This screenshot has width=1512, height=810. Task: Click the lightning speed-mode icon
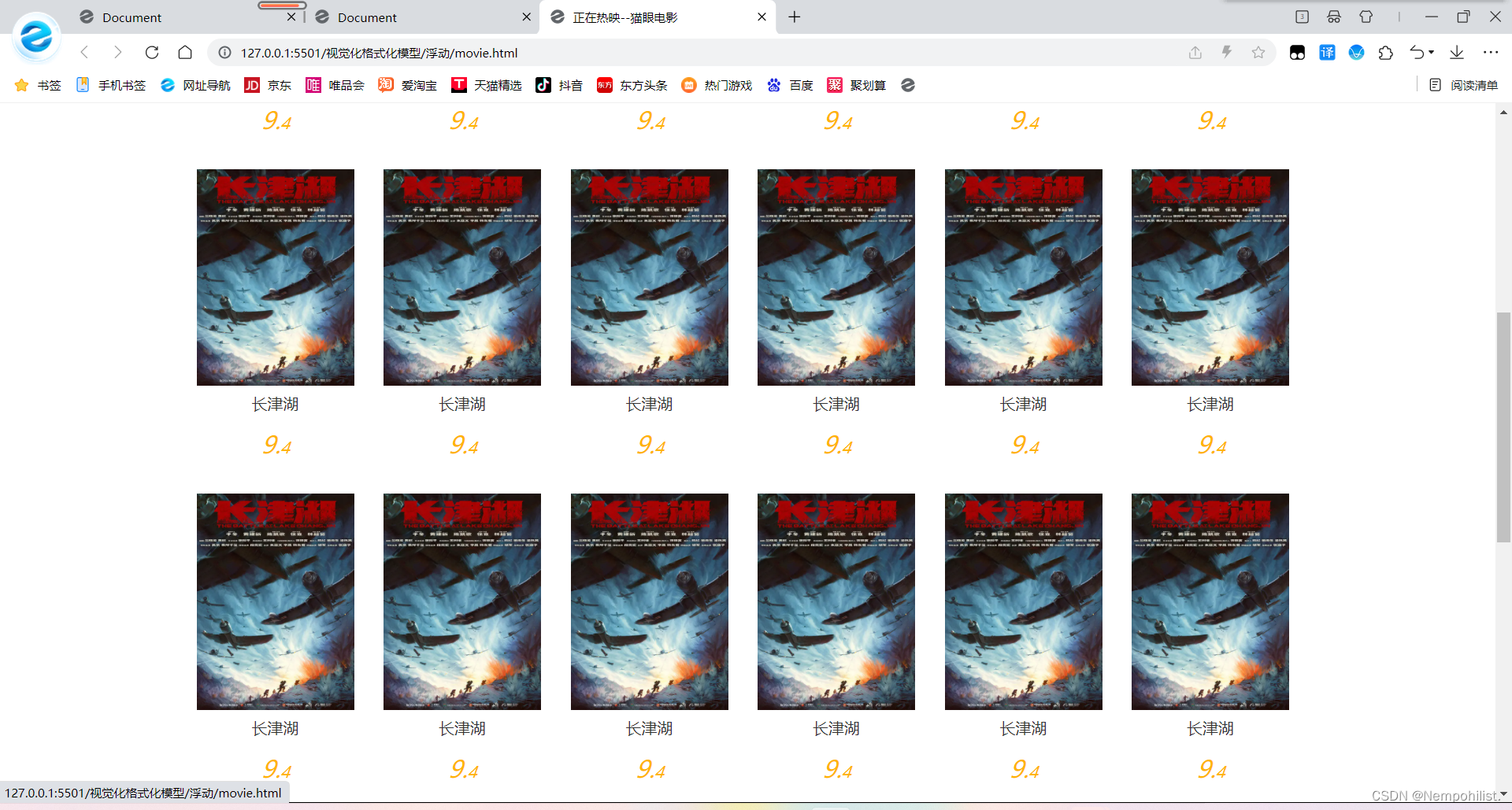[1227, 53]
